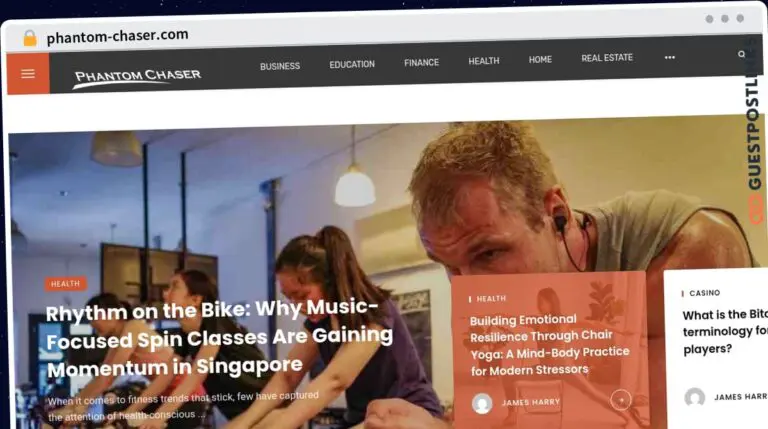Go to the Health navigation item

pos(483,61)
